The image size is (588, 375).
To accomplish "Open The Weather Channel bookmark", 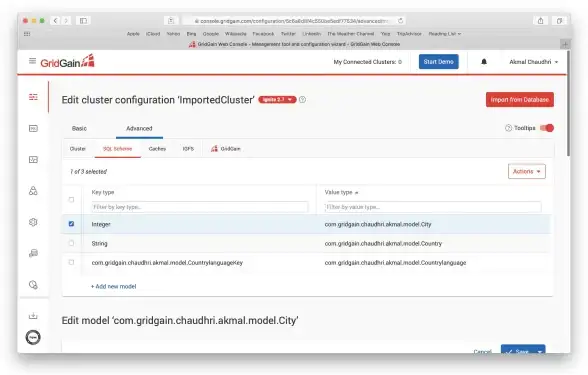I will coord(351,34).
